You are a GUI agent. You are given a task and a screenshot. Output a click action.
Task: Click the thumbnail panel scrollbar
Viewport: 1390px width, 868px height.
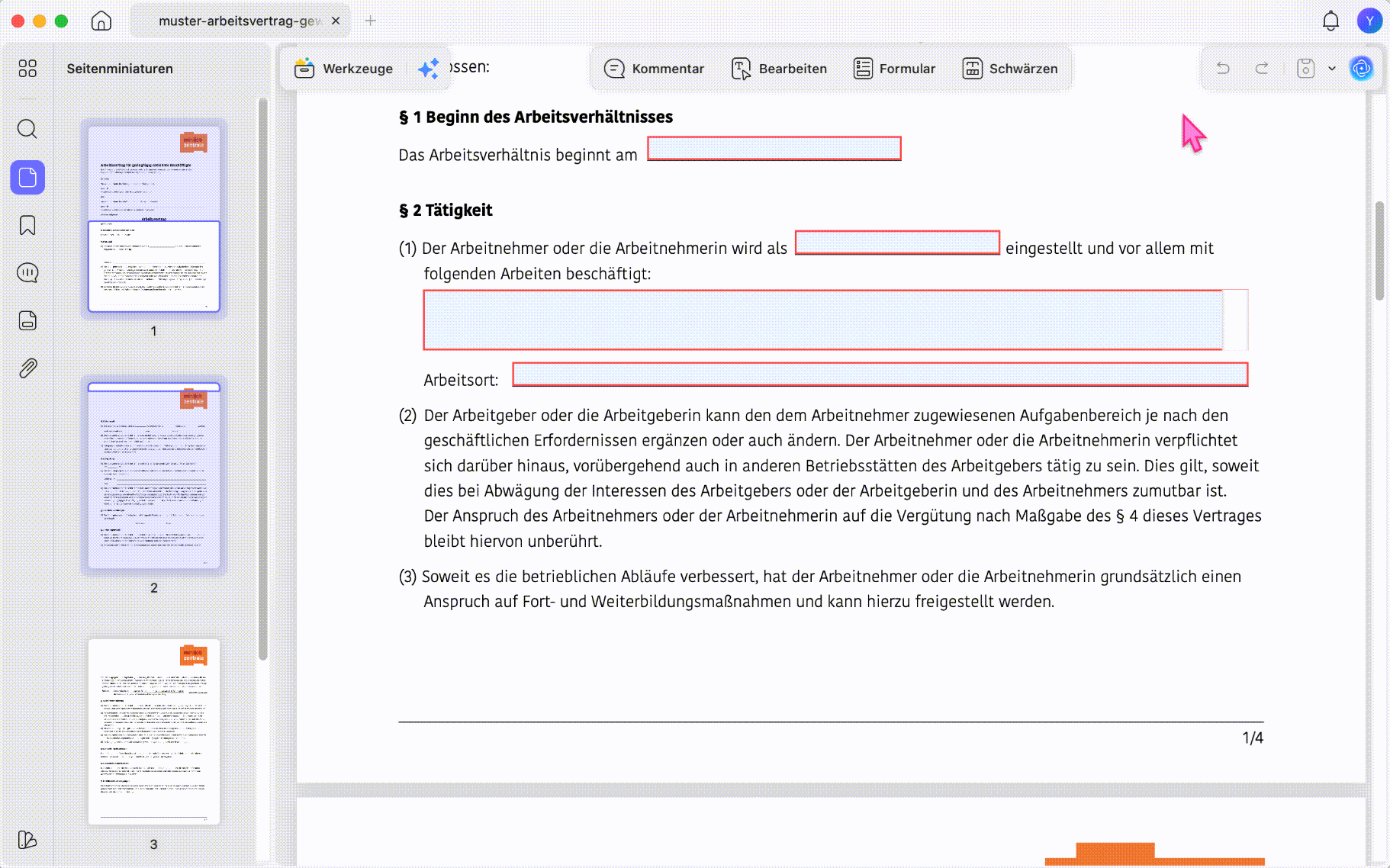click(x=262, y=379)
